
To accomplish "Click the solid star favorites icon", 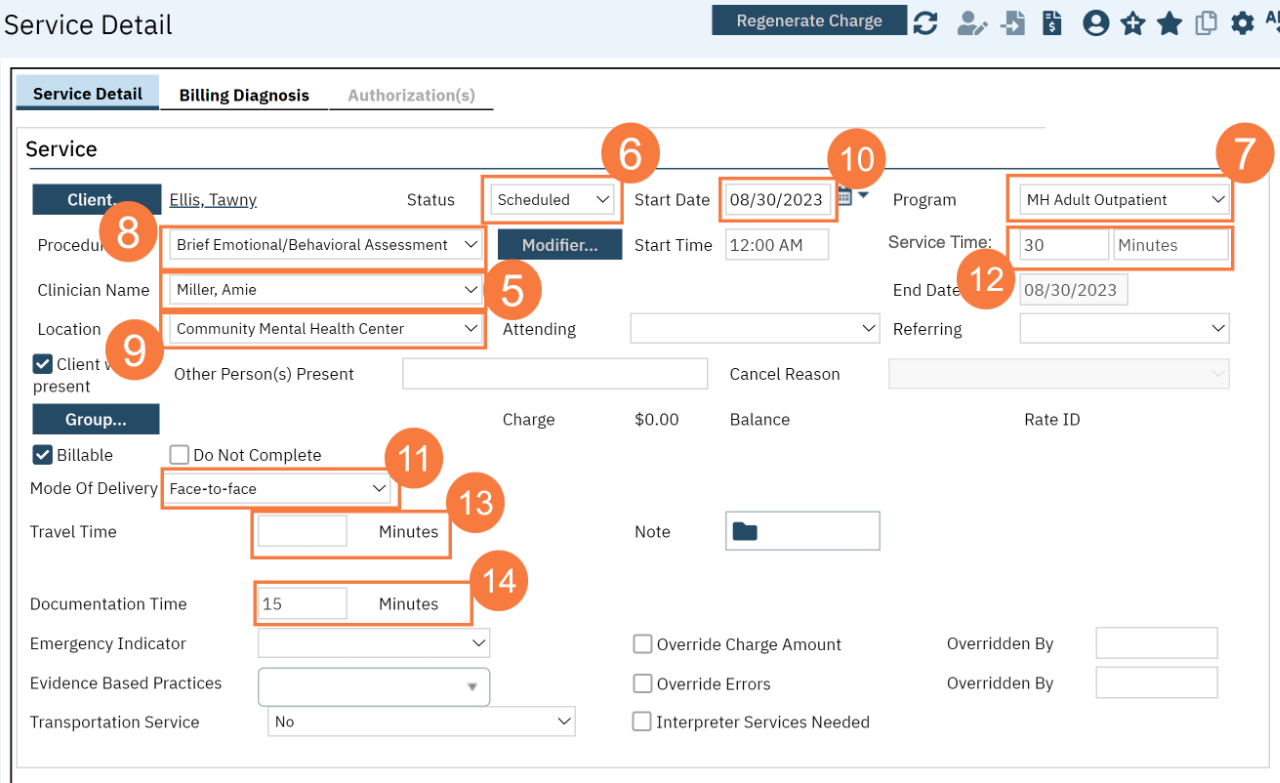I will (x=1169, y=23).
